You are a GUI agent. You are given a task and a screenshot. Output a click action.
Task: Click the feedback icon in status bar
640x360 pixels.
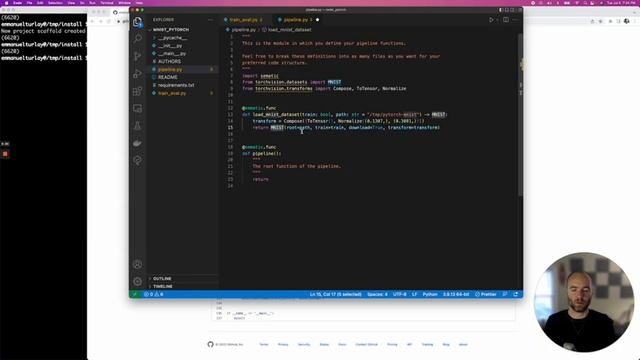[x=505, y=294]
